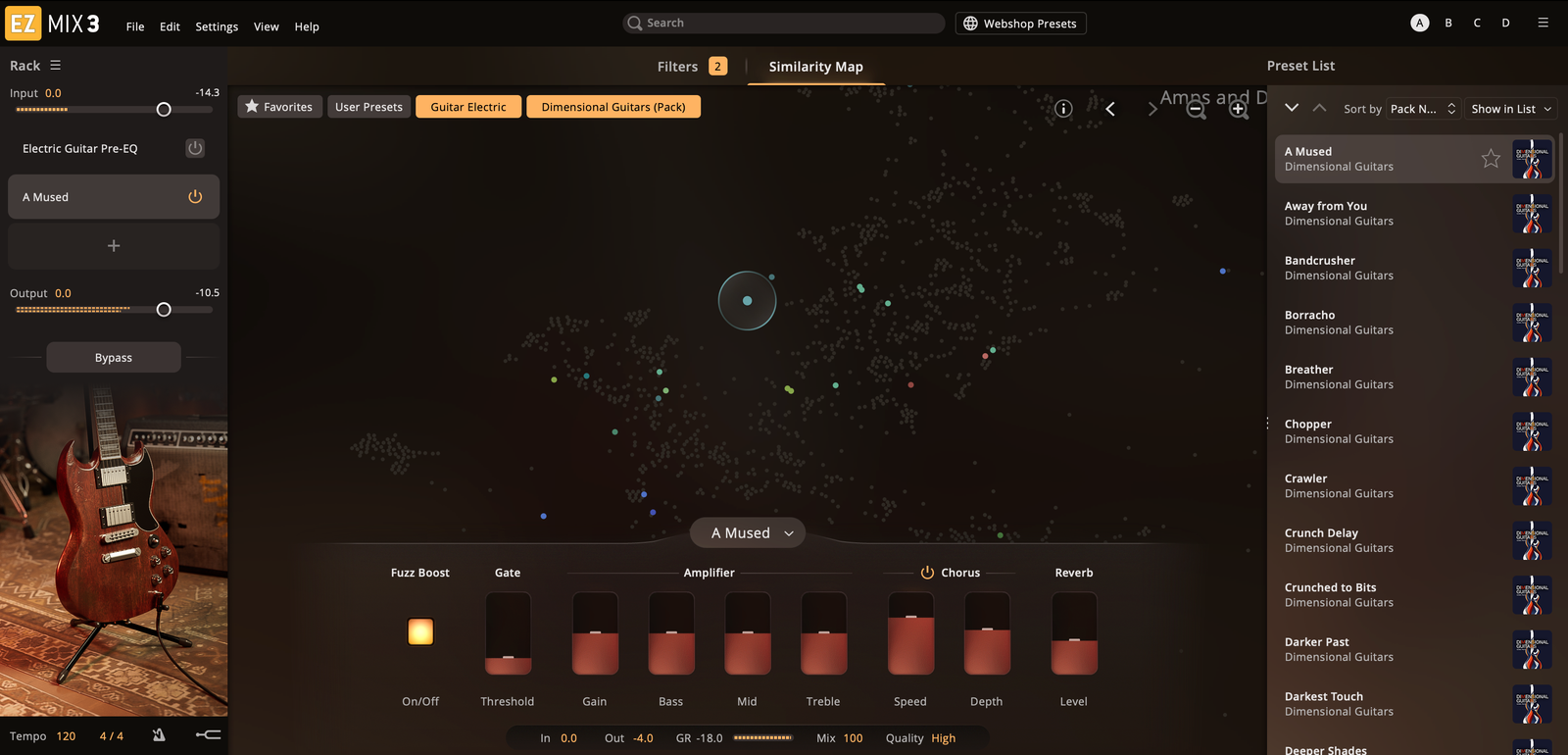Viewport: 1568px width, 755px height.
Task: Click Crunch Delay pack thumbnail
Action: point(1532,540)
